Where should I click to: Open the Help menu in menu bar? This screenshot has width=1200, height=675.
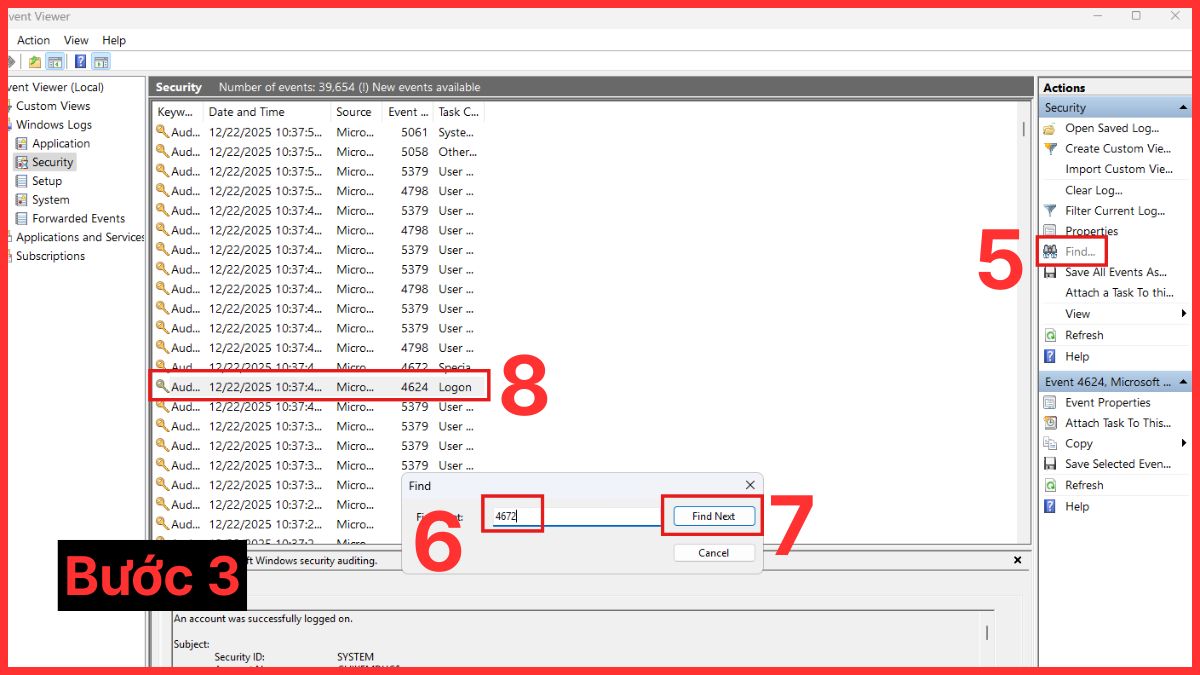pos(114,40)
